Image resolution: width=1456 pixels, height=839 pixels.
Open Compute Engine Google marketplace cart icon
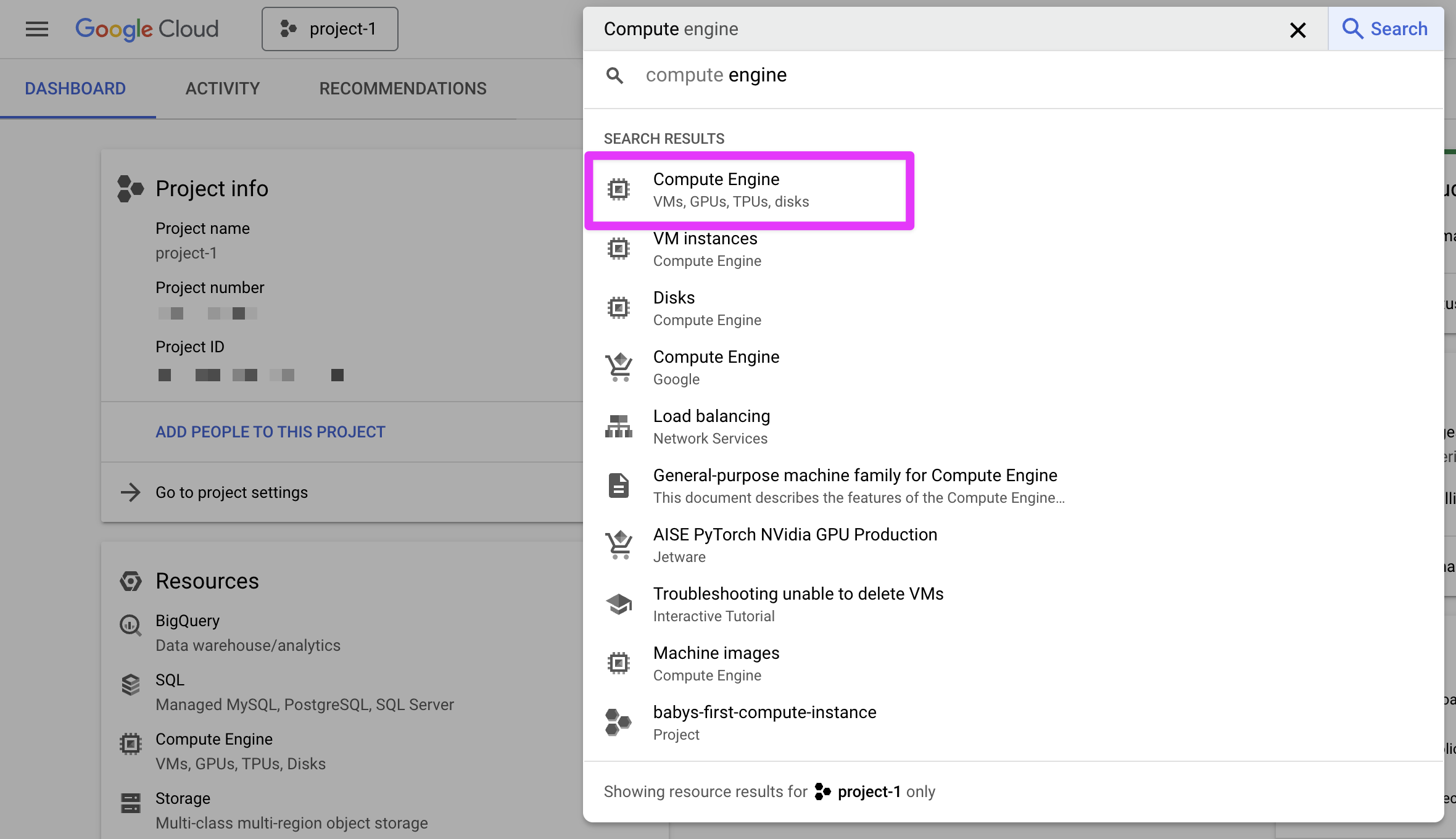[618, 367]
